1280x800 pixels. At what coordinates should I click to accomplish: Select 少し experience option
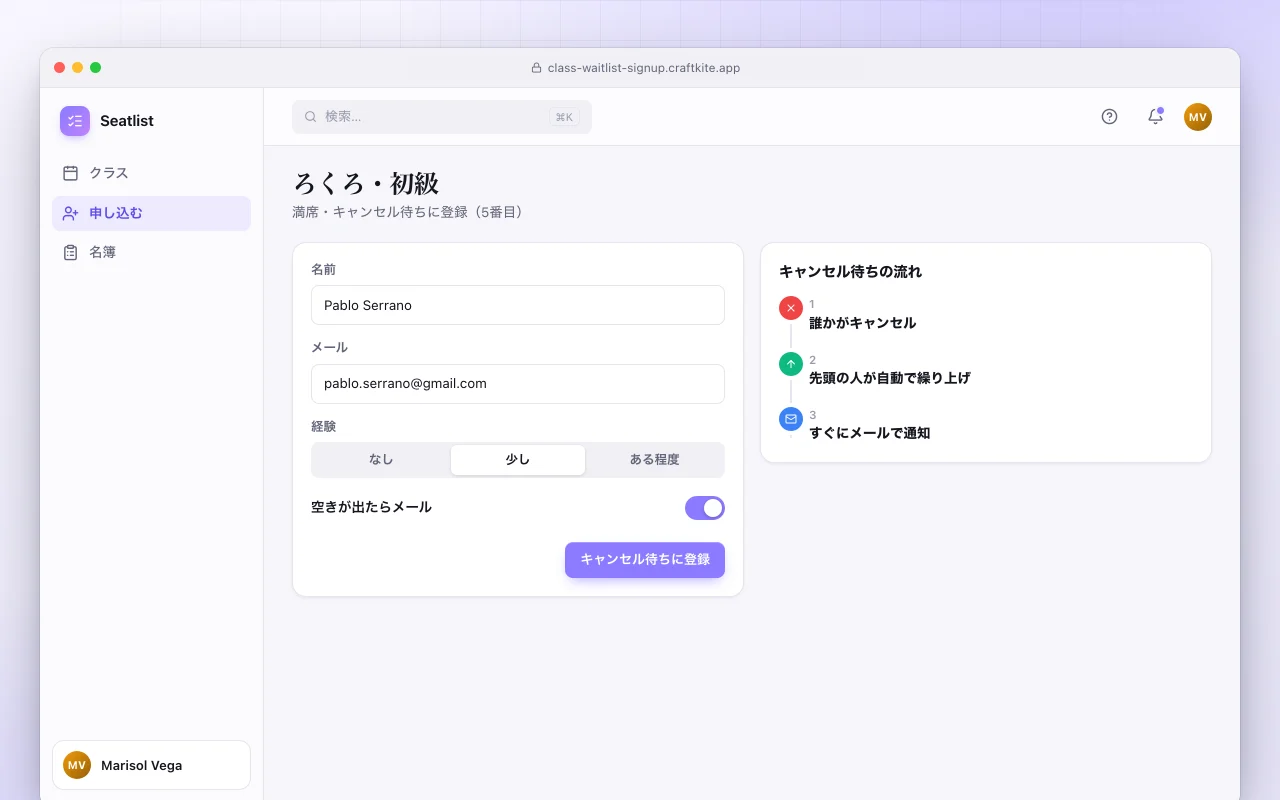[x=518, y=460]
